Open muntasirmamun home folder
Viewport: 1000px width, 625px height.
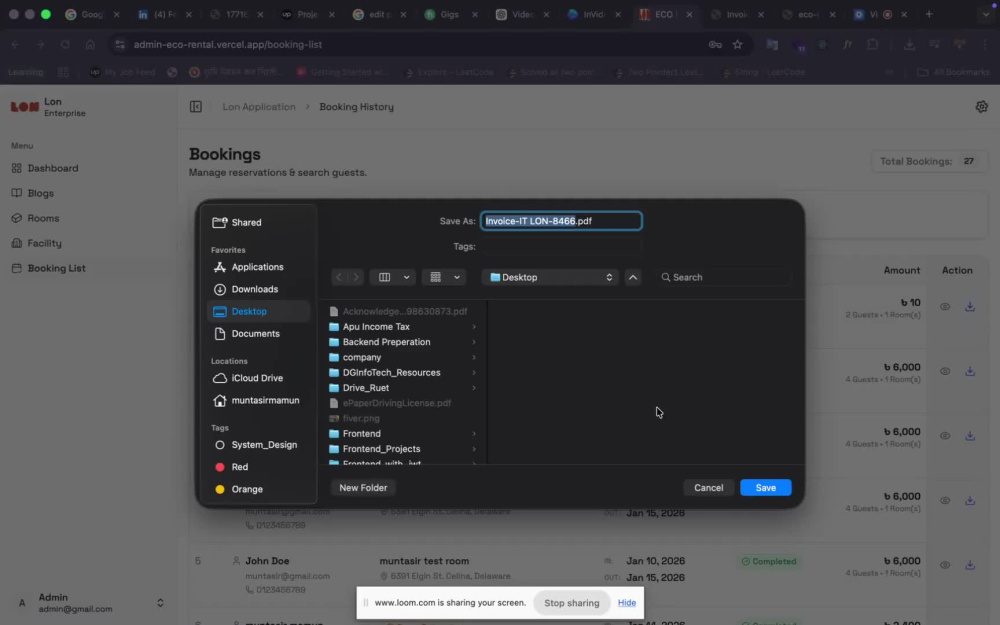click(258, 400)
